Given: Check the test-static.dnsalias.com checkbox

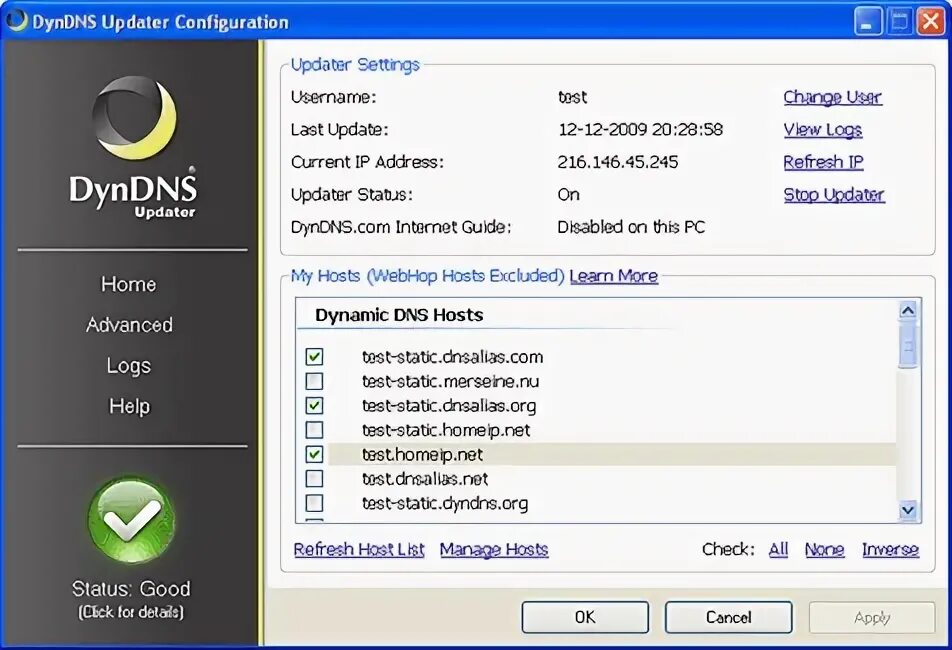Looking at the screenshot, I should (314, 356).
